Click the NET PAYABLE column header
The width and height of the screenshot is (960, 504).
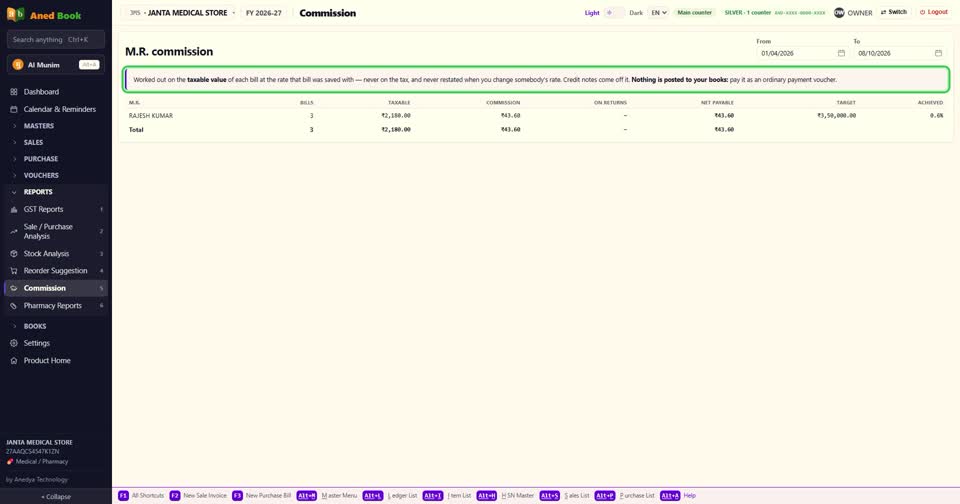point(717,102)
